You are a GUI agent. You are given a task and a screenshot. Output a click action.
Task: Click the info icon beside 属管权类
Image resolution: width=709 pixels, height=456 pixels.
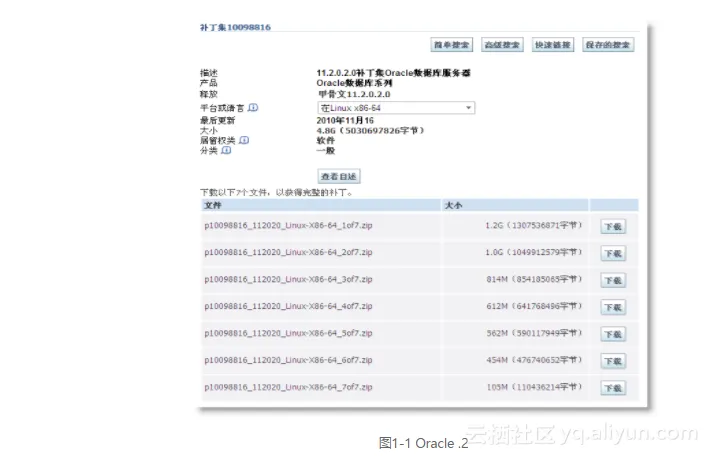tap(244, 140)
